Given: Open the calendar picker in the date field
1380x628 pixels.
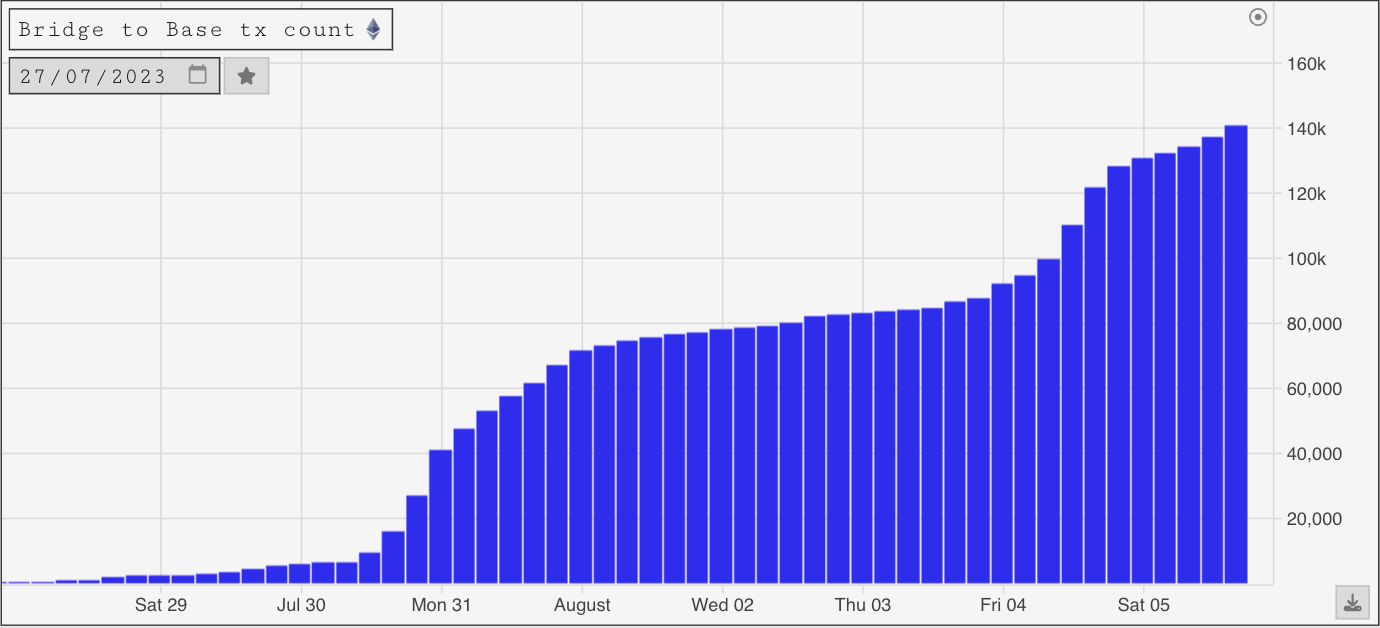Looking at the screenshot, I should click(198, 75).
